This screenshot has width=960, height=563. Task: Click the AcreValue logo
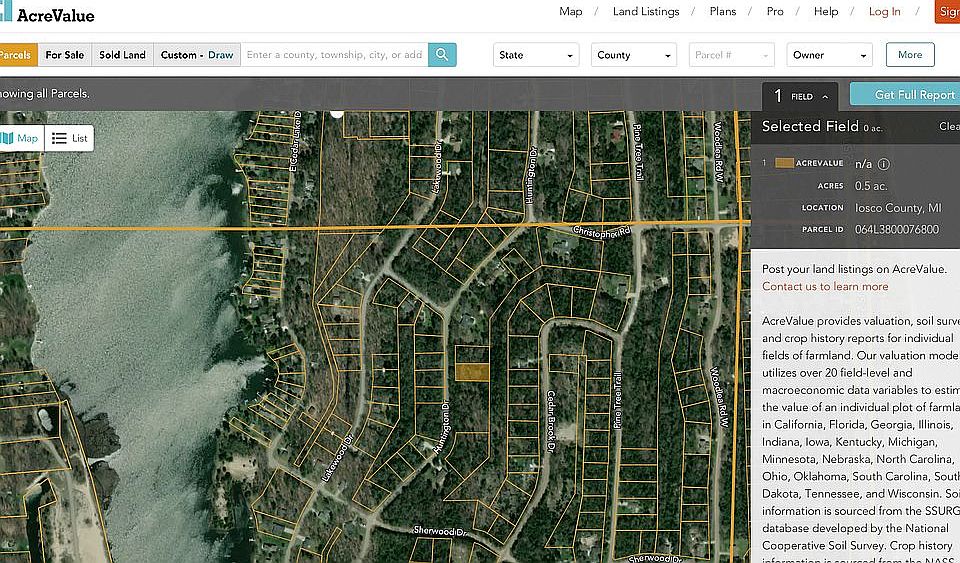point(47,13)
